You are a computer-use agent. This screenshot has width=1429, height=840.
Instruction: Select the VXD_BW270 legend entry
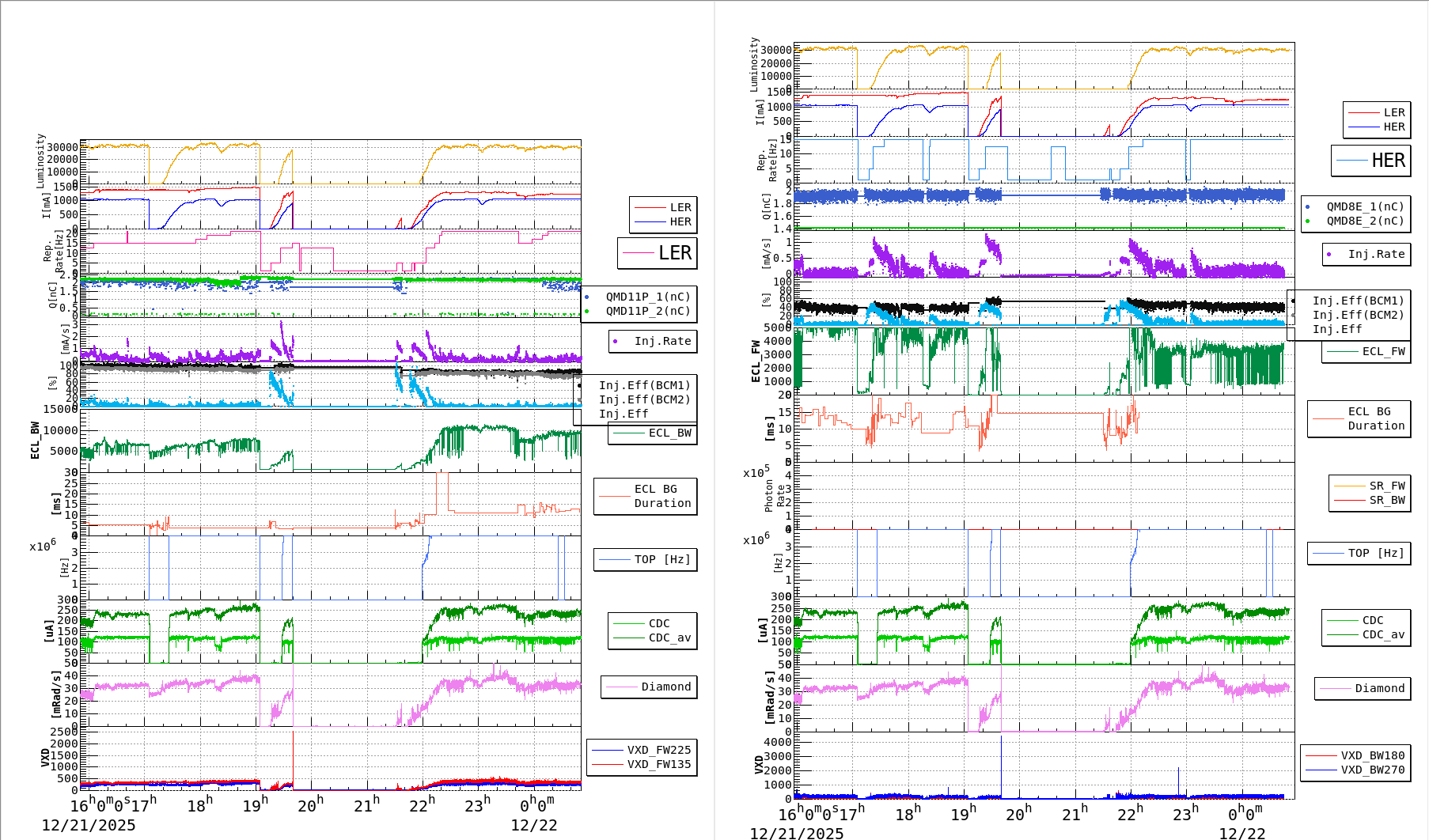point(1355,770)
